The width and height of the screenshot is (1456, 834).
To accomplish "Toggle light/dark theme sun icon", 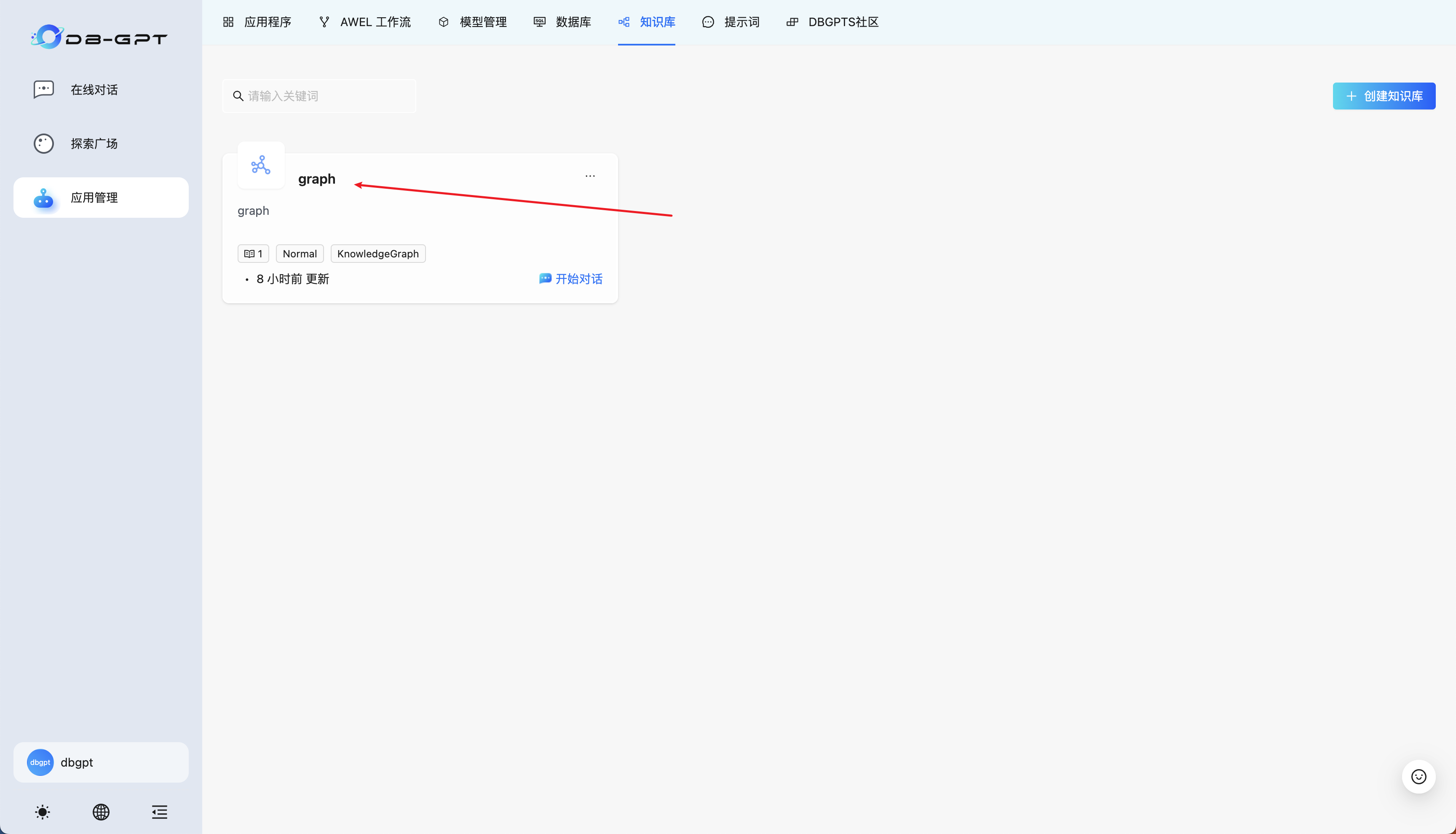I will tap(43, 812).
